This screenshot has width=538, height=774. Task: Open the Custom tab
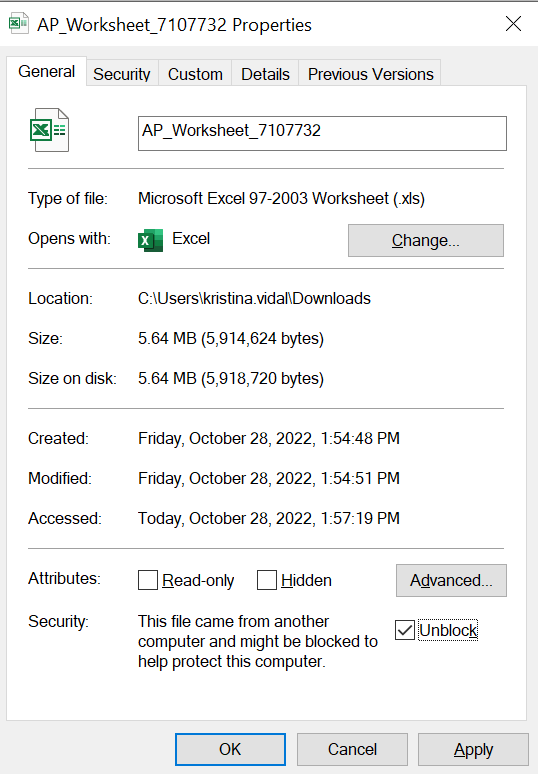tap(195, 74)
